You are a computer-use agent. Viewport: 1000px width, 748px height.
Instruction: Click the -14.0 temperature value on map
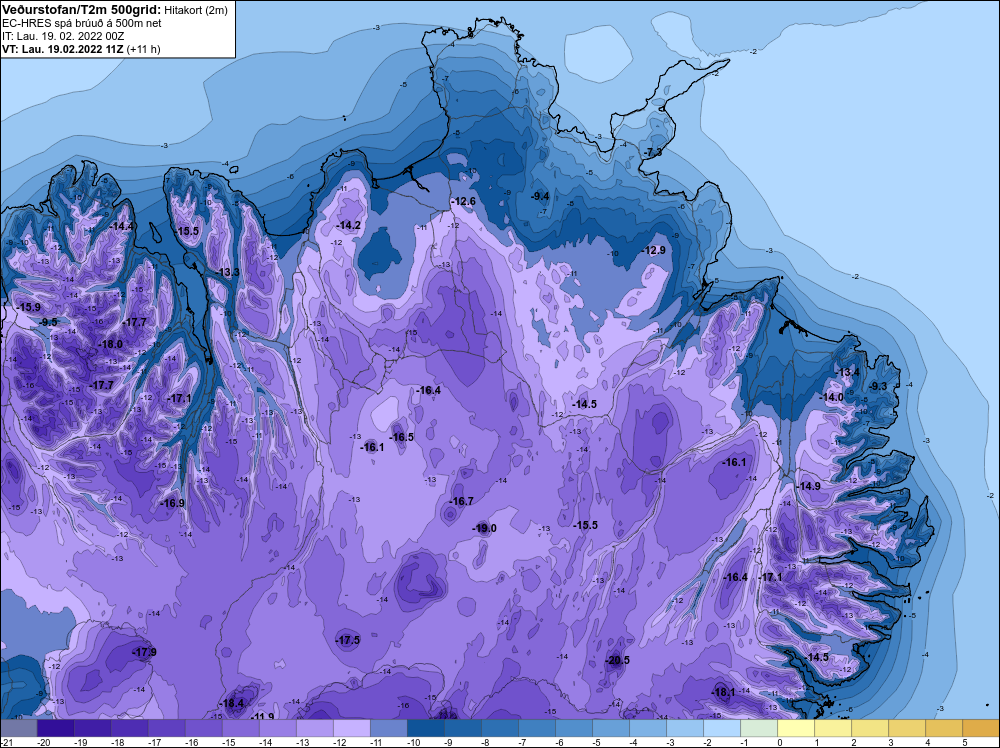point(830,397)
